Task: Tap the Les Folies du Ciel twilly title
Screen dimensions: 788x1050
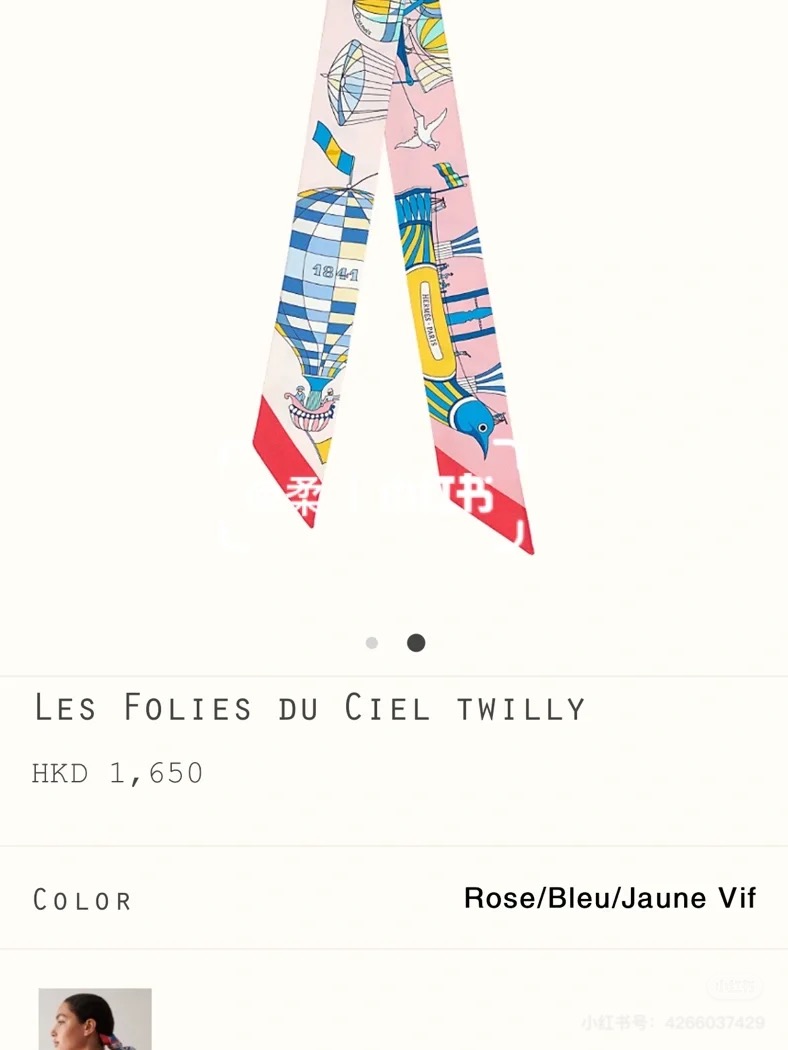Action: tap(310, 708)
